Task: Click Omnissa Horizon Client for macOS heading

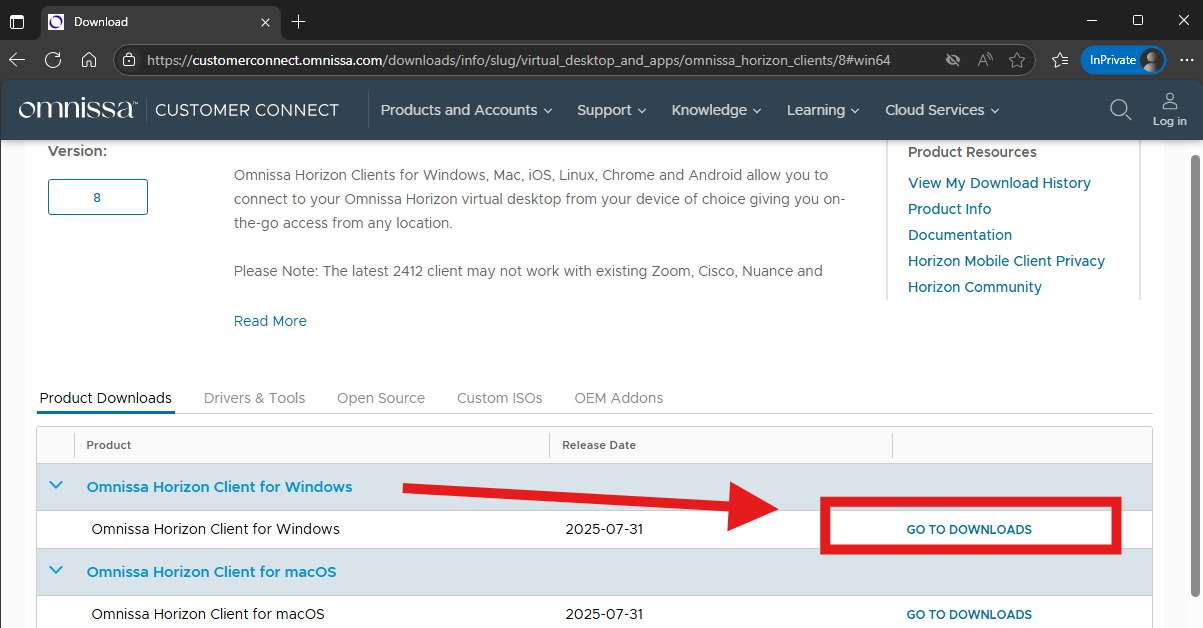Action: (211, 572)
